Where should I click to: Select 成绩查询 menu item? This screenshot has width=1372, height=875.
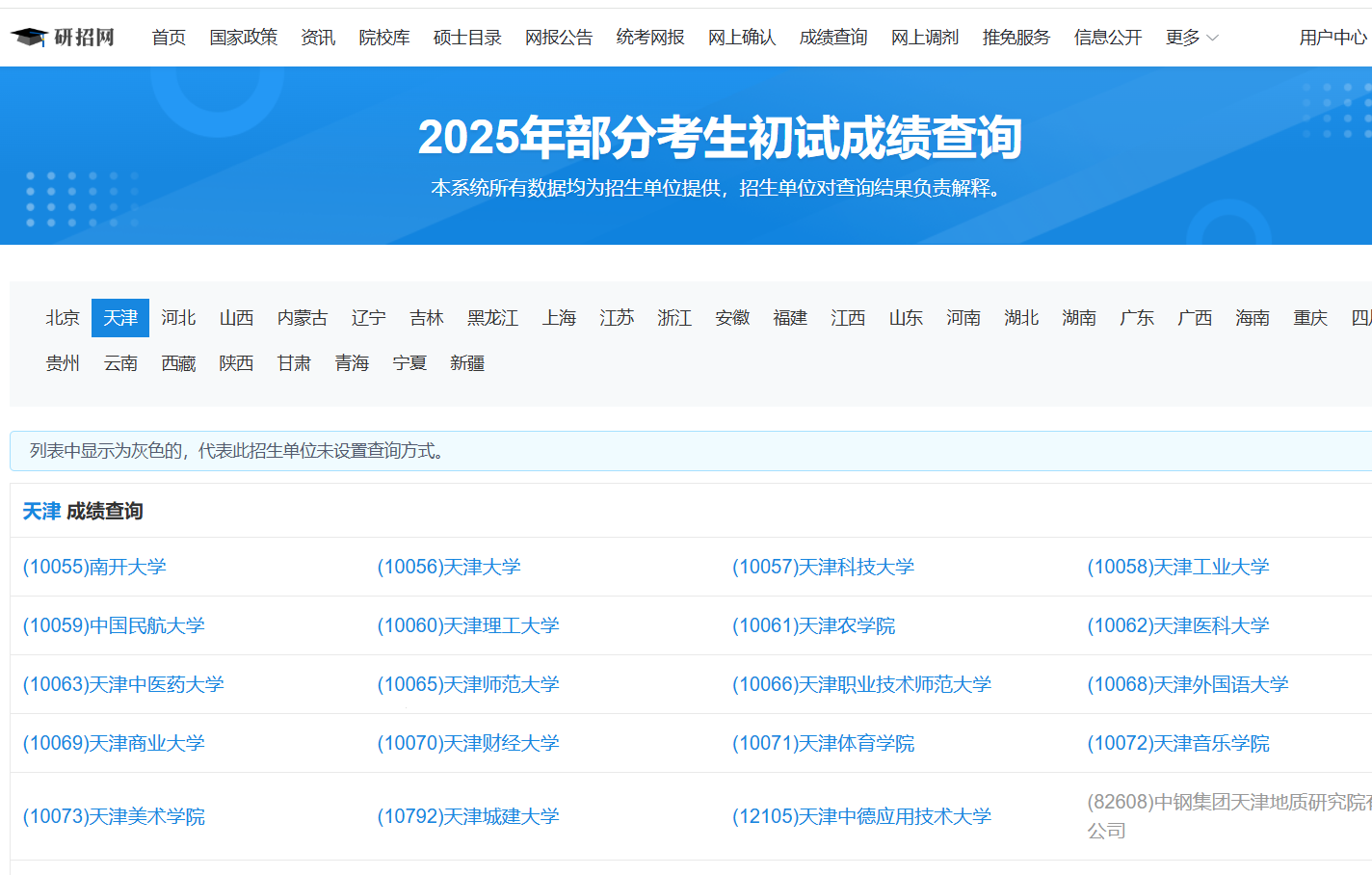click(833, 38)
